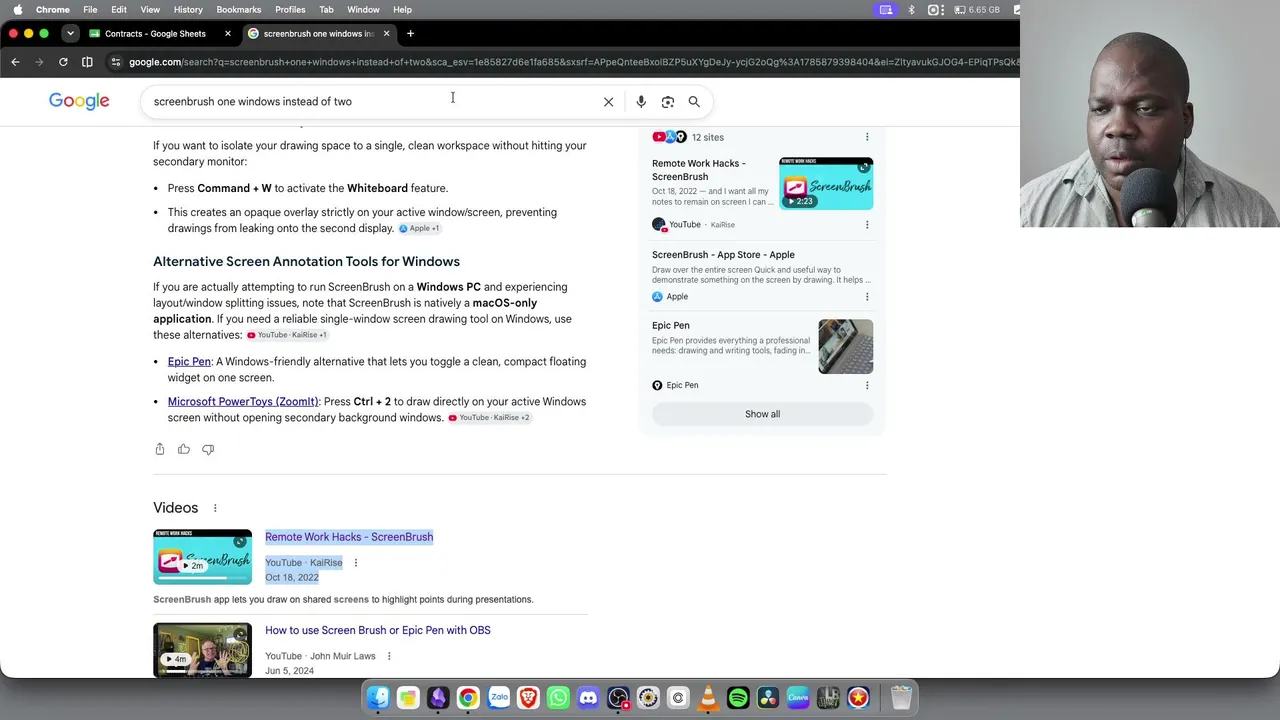The image size is (1280, 720).
Task: Go back to the previous page
Action: tap(15, 62)
